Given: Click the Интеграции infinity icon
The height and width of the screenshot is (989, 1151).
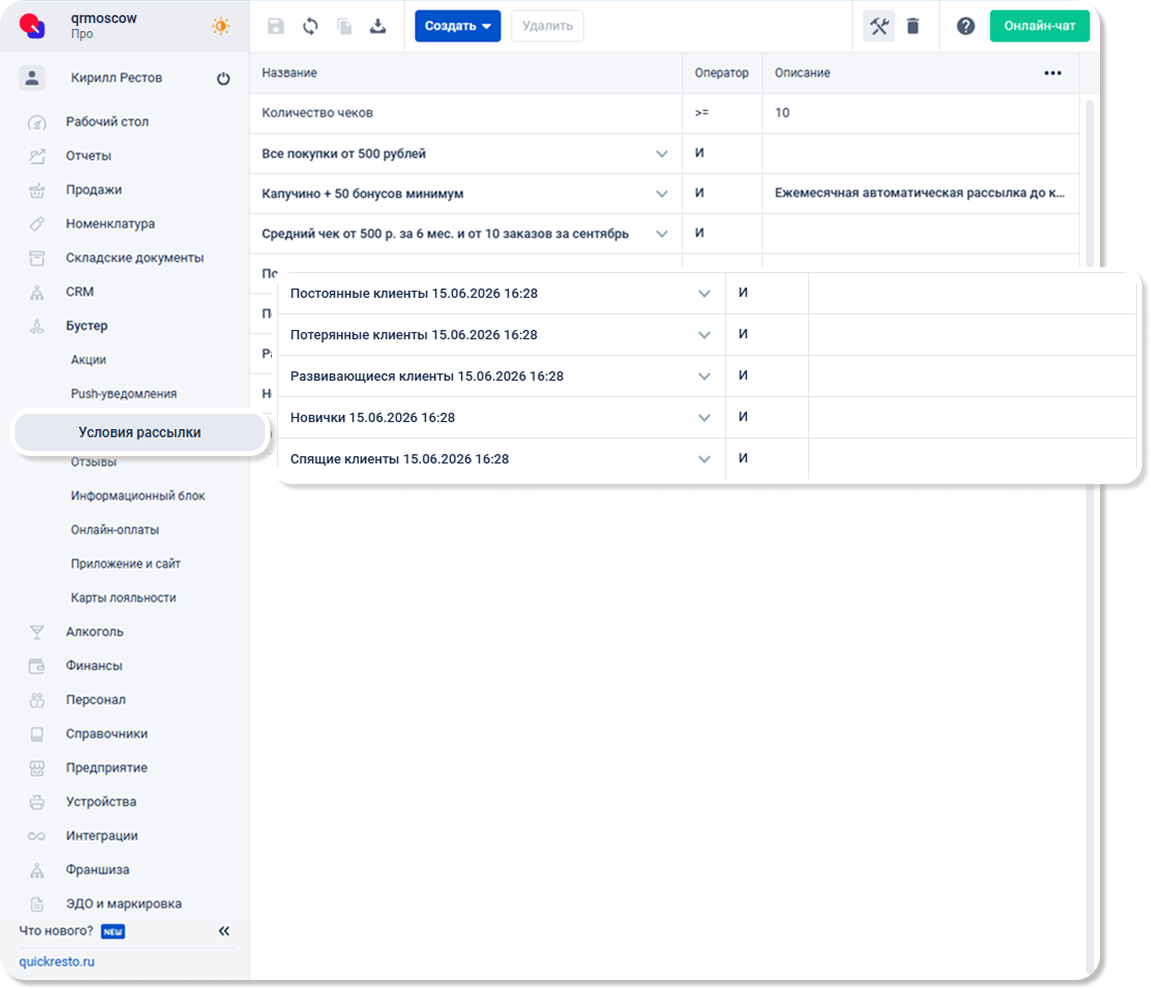Looking at the screenshot, I should pos(37,836).
